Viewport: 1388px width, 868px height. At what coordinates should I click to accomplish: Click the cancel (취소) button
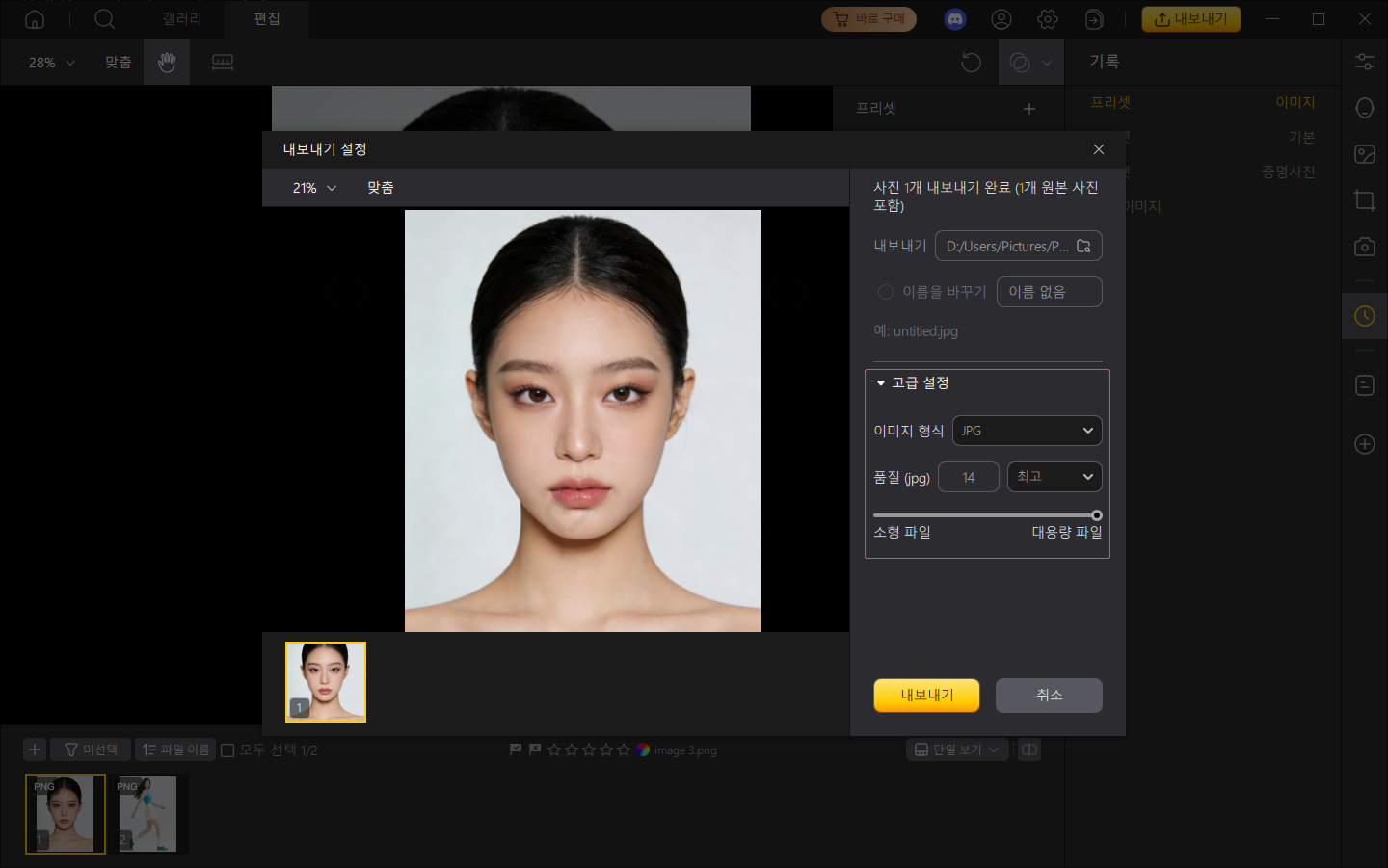coord(1049,696)
